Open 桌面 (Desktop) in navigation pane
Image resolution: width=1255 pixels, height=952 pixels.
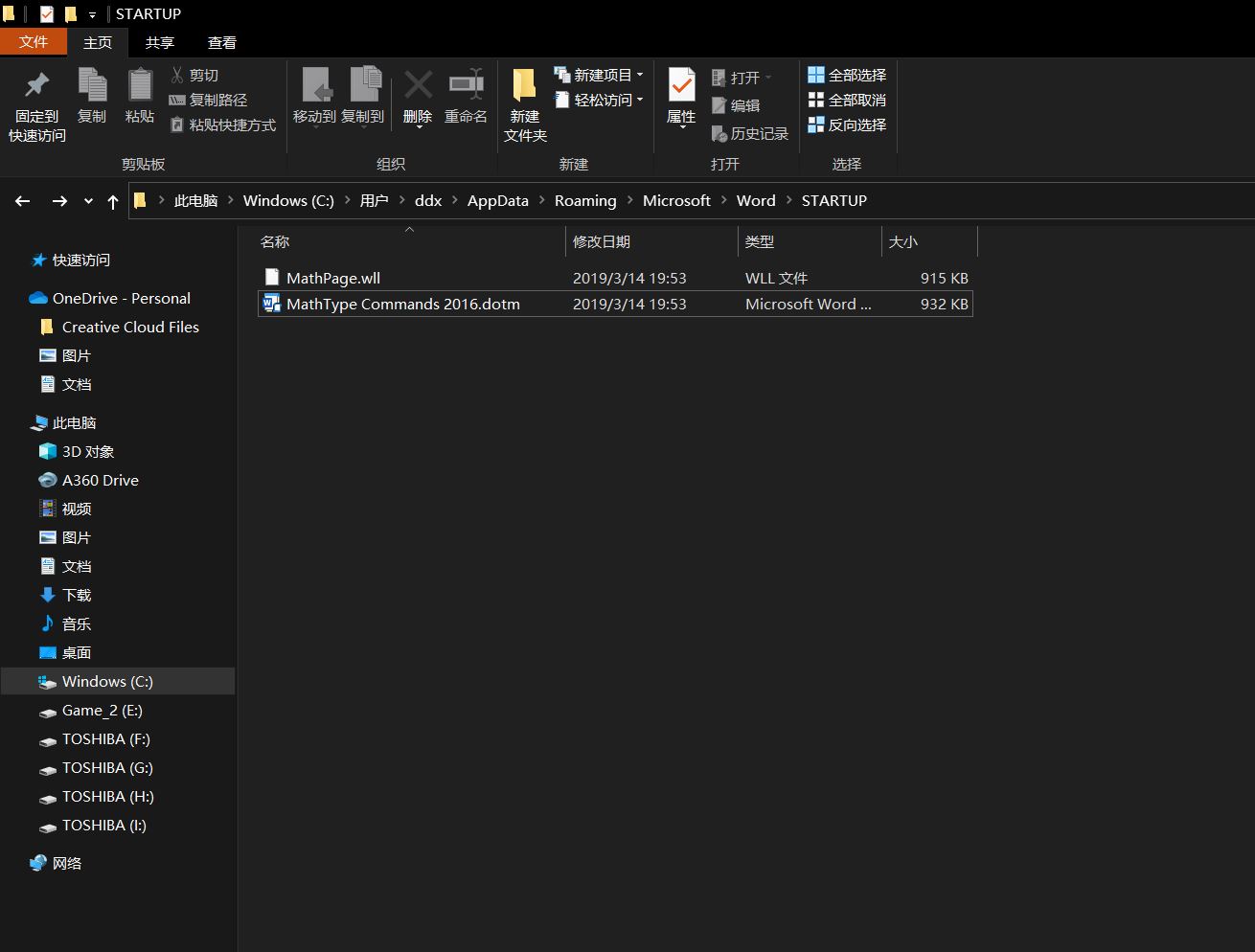pyautogui.click(x=77, y=653)
